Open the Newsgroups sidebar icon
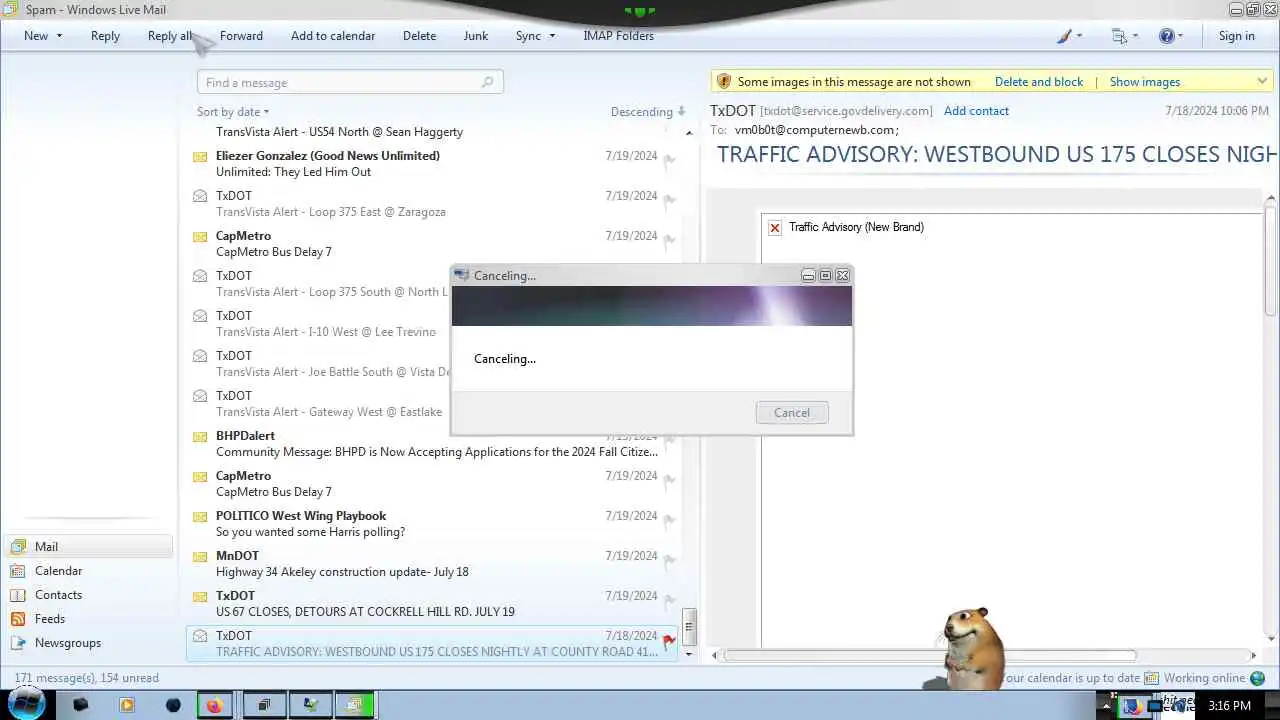Viewport: 1280px width, 720px height. (x=17, y=643)
